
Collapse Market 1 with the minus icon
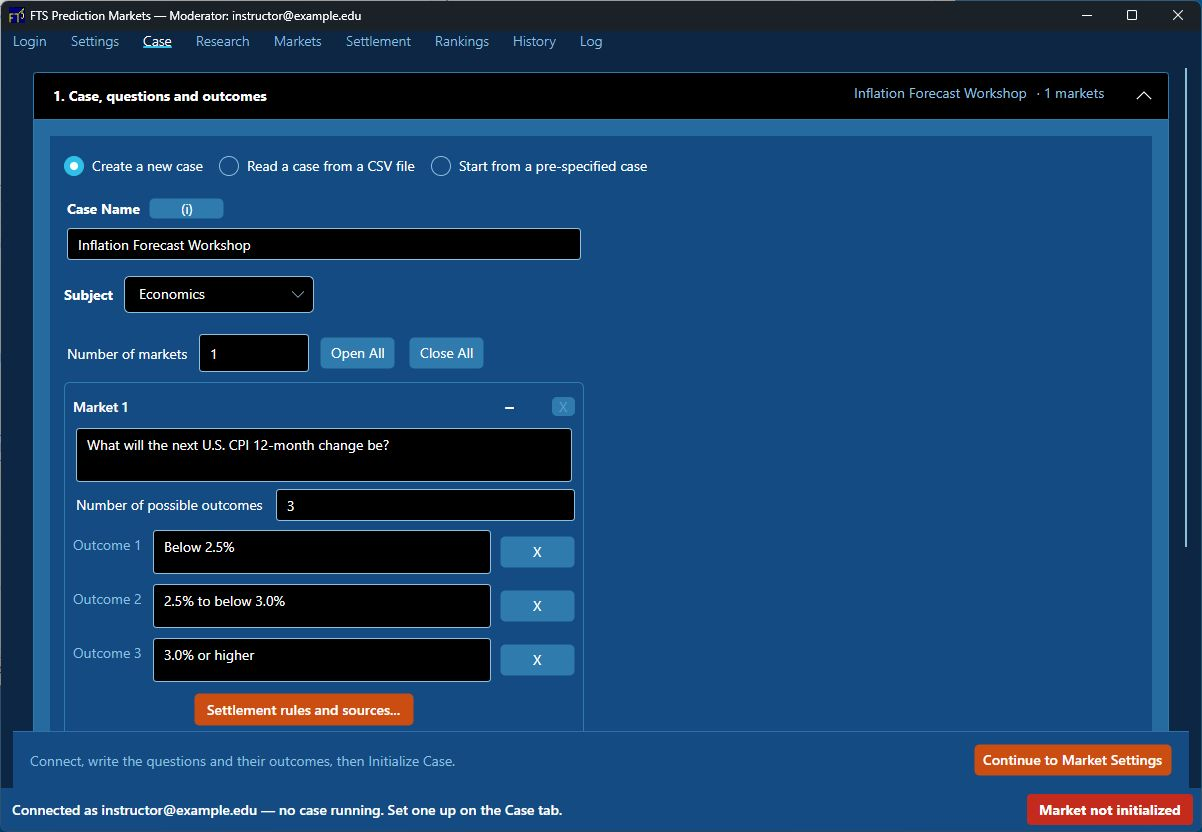(509, 407)
